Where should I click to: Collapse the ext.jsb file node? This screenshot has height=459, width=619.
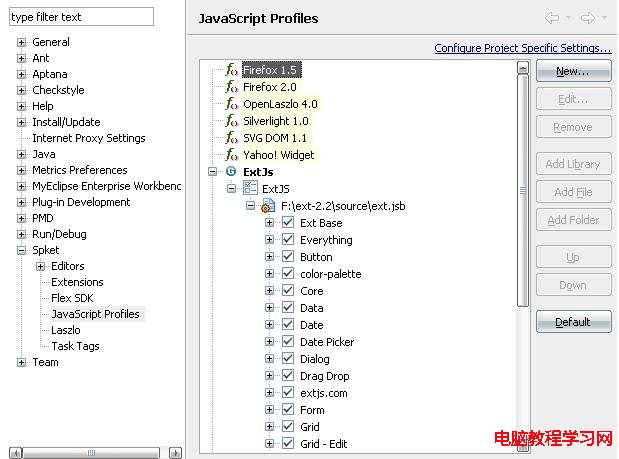250,206
